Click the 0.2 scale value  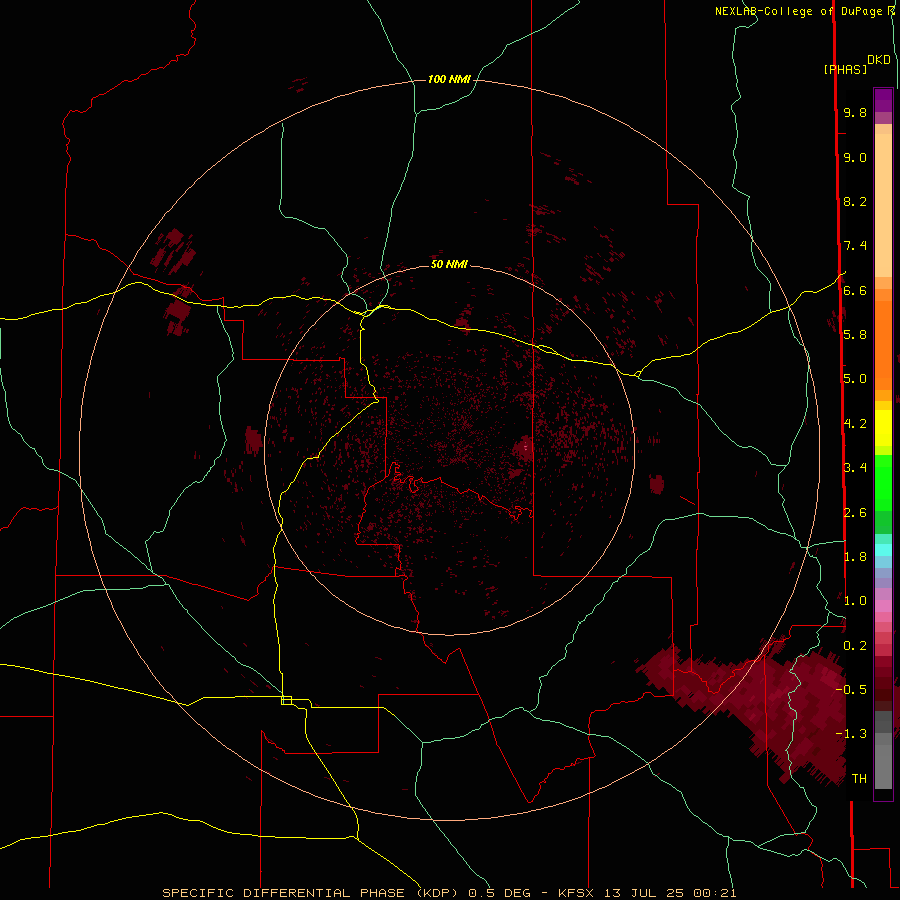point(855,645)
